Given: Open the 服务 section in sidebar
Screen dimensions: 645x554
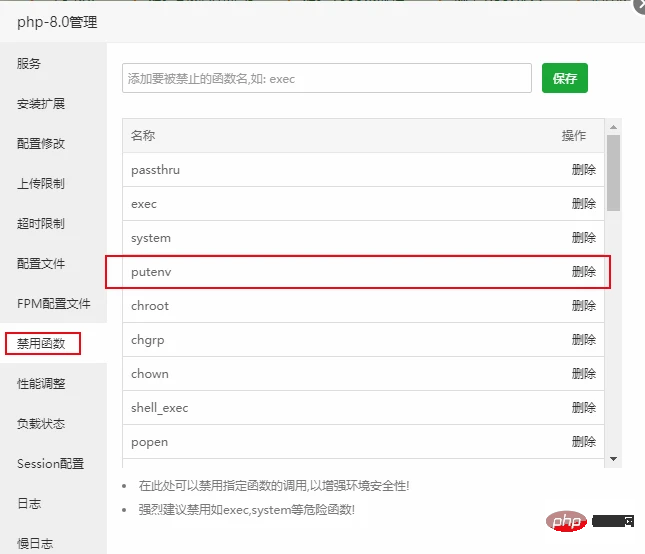Looking at the screenshot, I should coord(29,63).
